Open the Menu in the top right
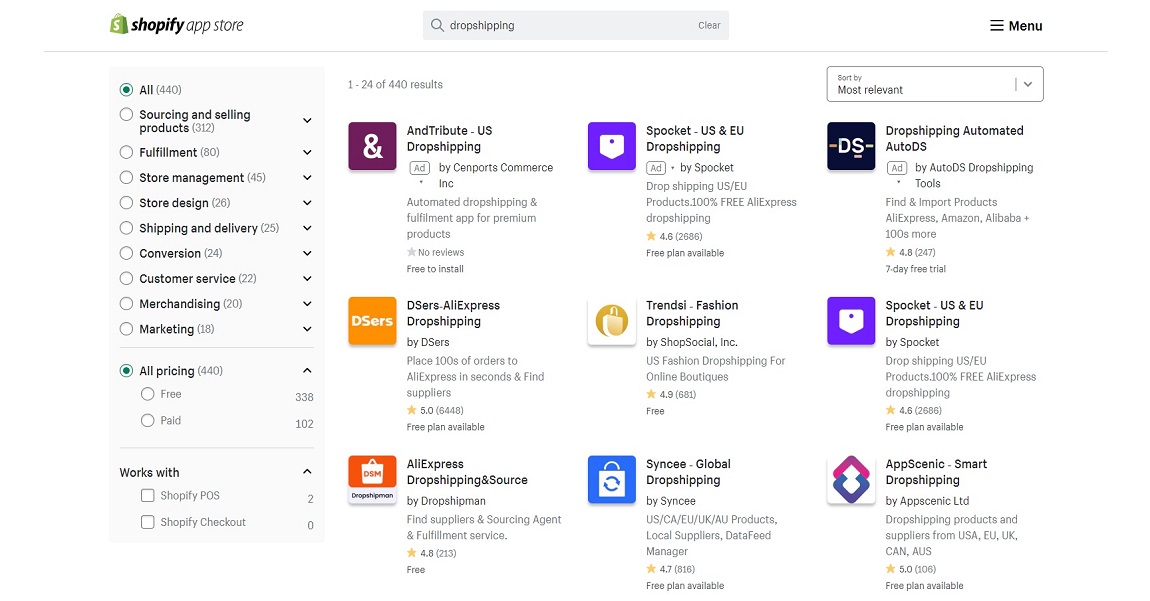This screenshot has width=1150, height=601. pos(1016,25)
